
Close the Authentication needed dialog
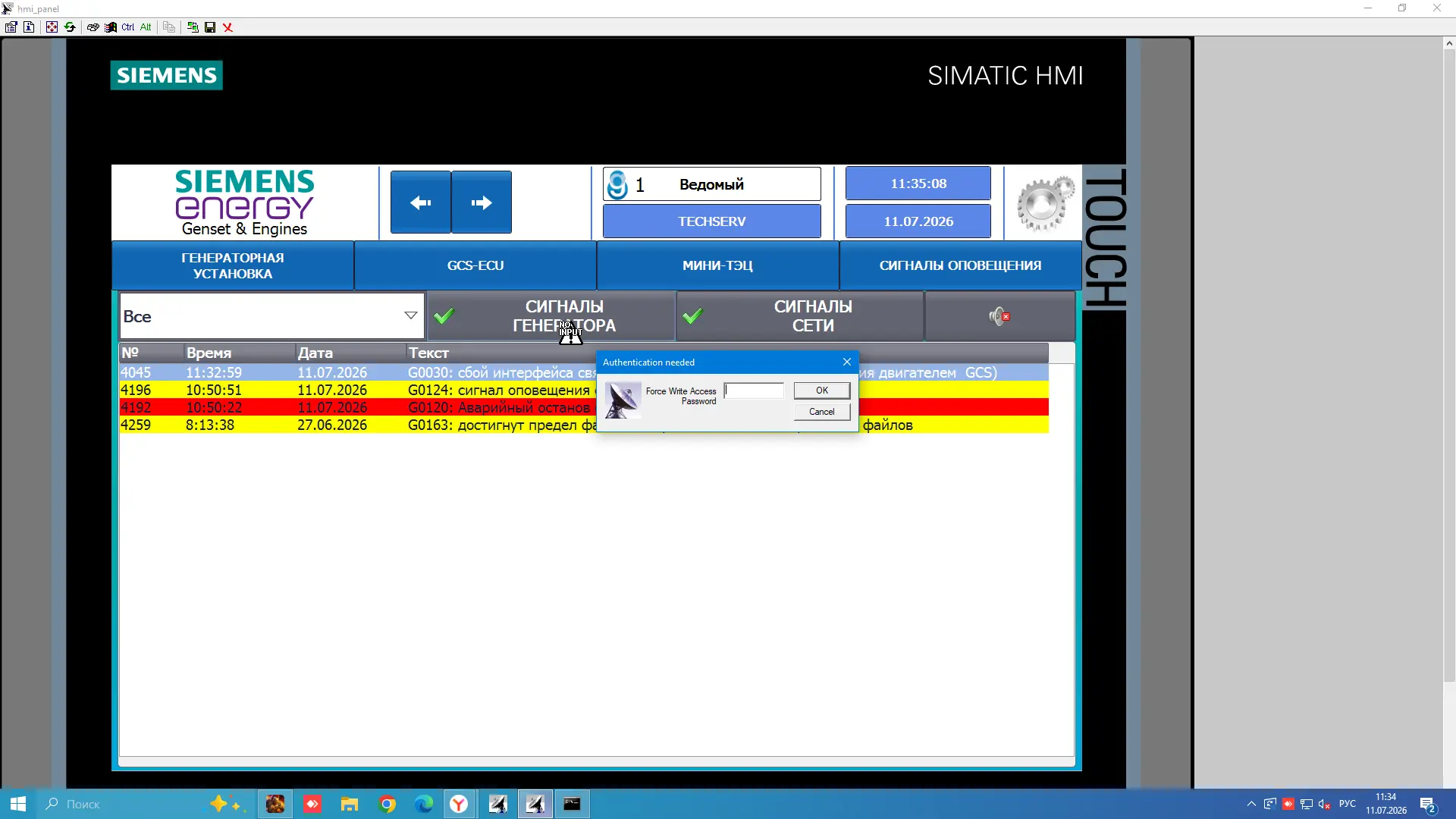pos(847,362)
